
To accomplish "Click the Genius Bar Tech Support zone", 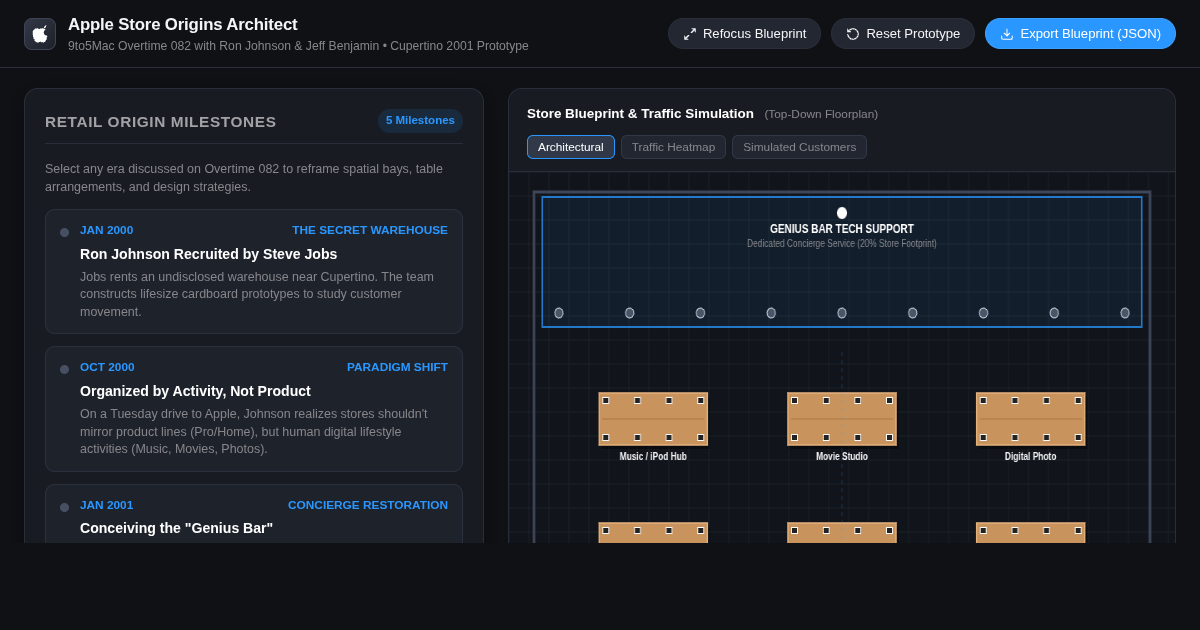I will click(x=842, y=262).
